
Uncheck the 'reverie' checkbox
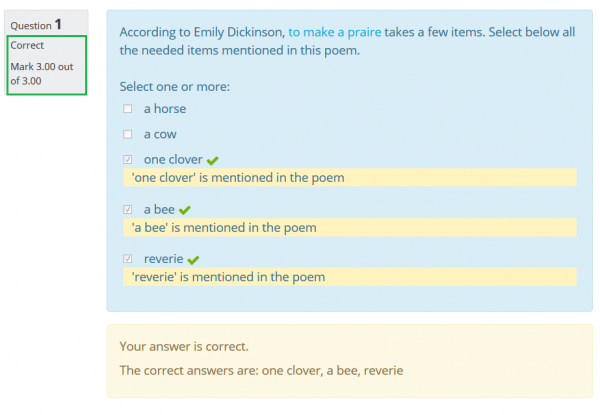click(x=127, y=260)
